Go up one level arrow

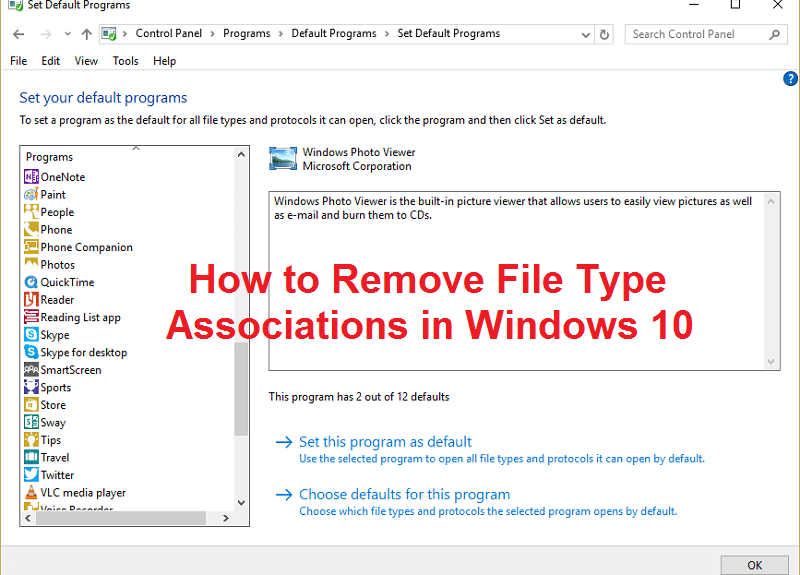pyautogui.click(x=86, y=34)
